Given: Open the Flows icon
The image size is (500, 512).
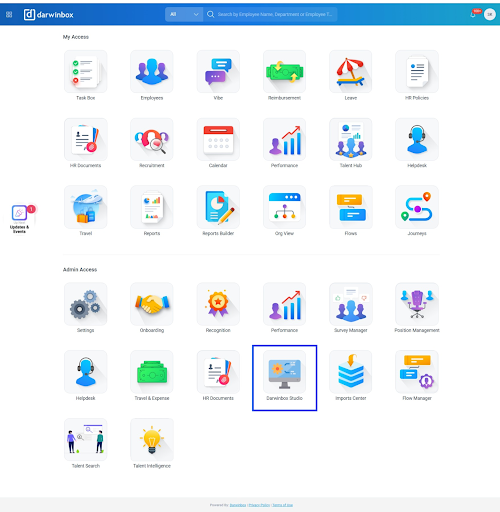Looking at the screenshot, I should point(351,207).
